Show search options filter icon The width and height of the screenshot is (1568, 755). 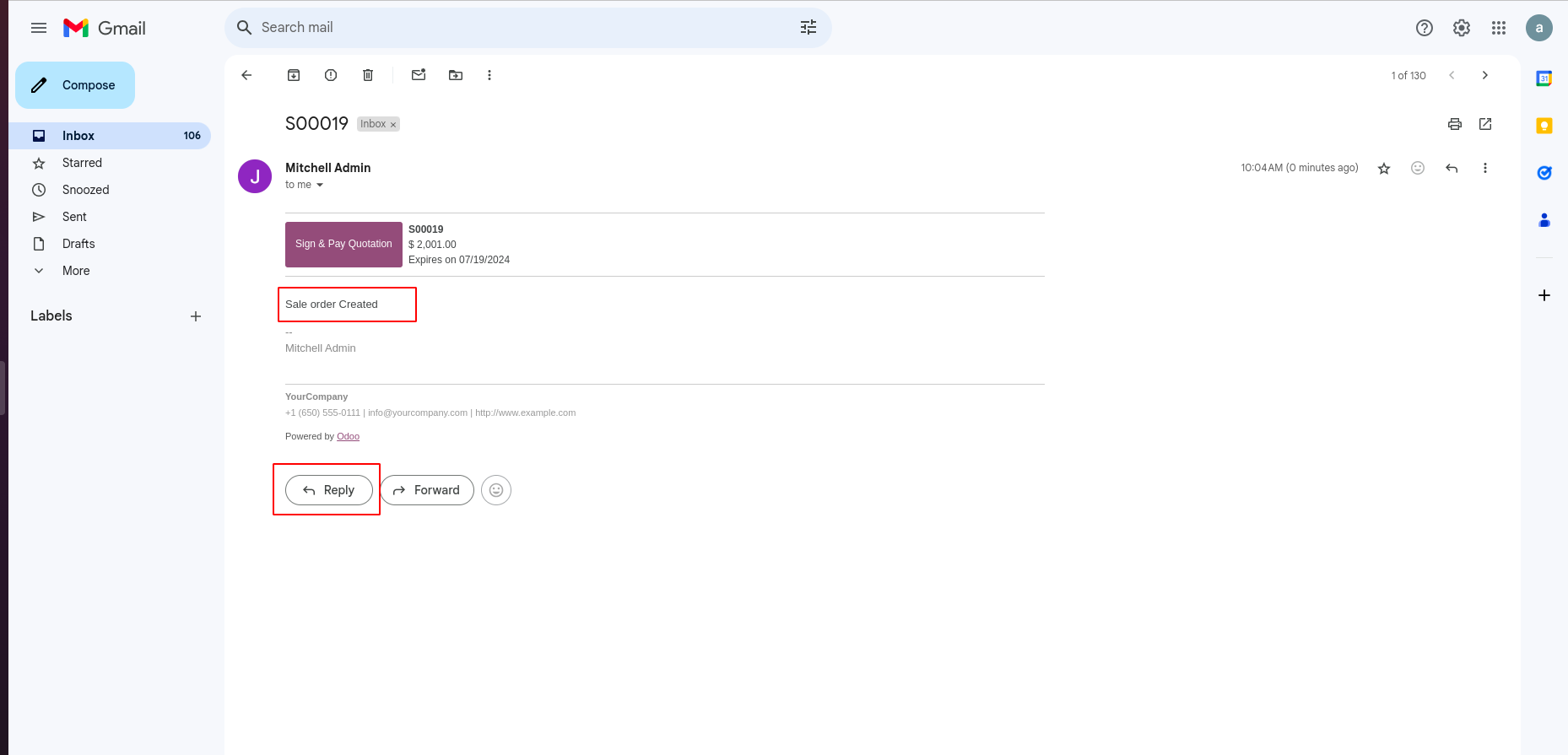tap(808, 28)
